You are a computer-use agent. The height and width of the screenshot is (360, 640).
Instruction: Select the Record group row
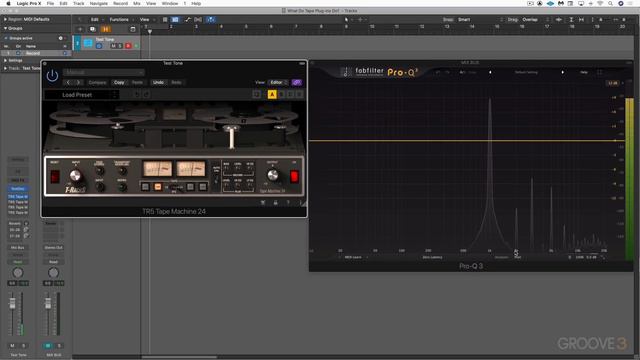pos(35,53)
